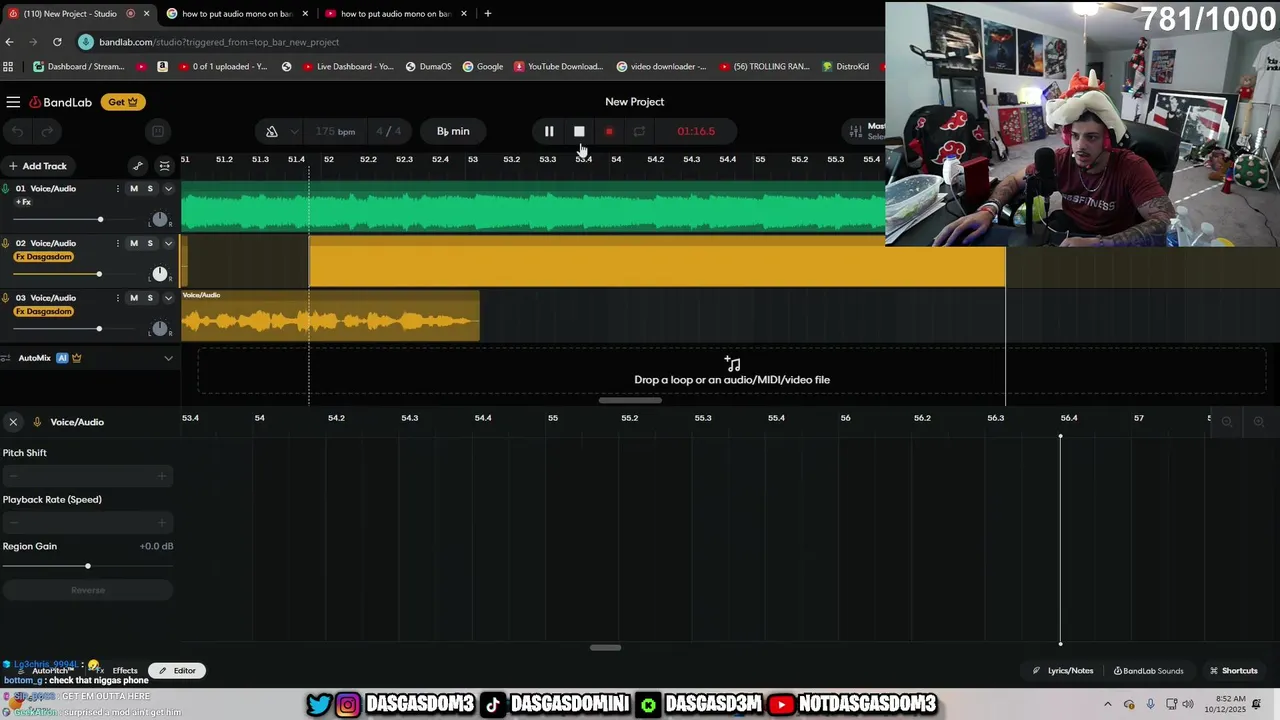This screenshot has width=1280, height=720.
Task: Expand track 02 options chevron
Action: coord(168,243)
